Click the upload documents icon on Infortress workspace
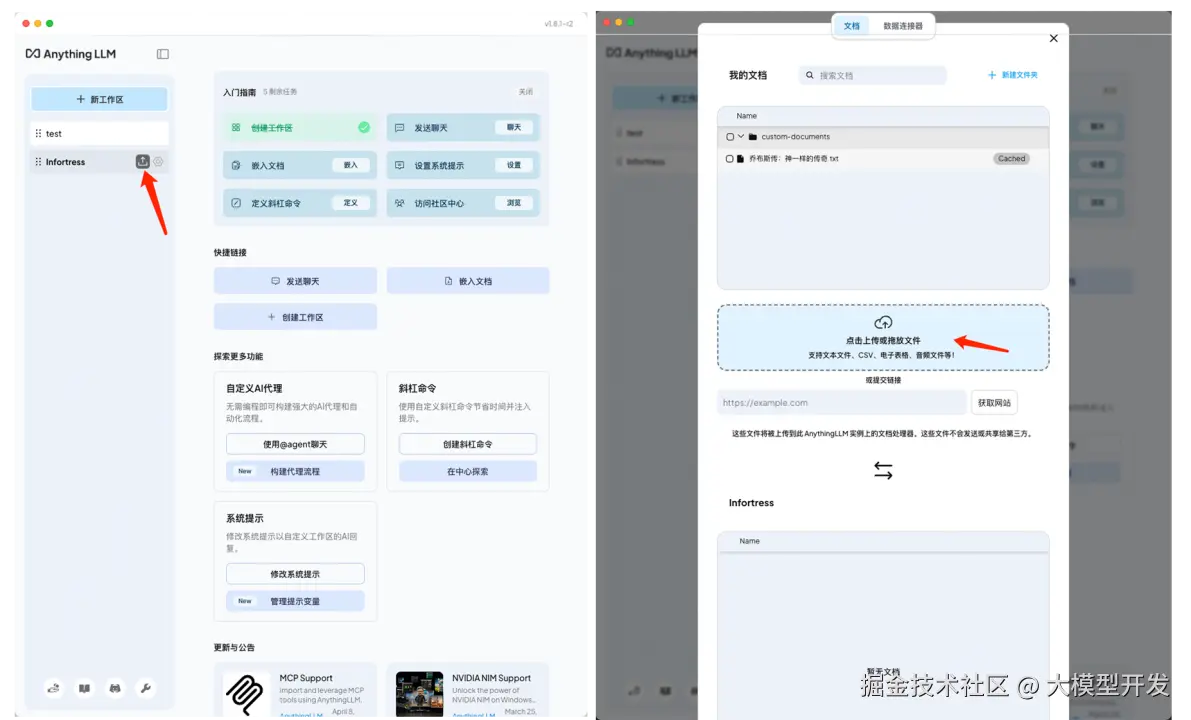 click(x=143, y=161)
